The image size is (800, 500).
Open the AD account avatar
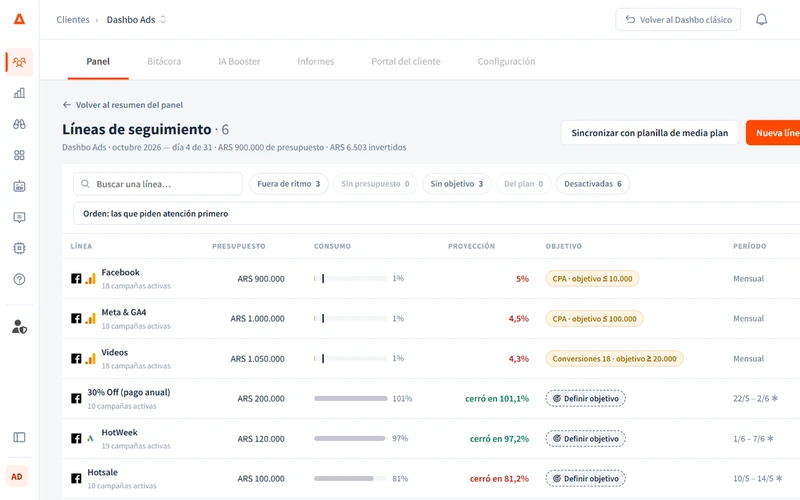coord(17,477)
